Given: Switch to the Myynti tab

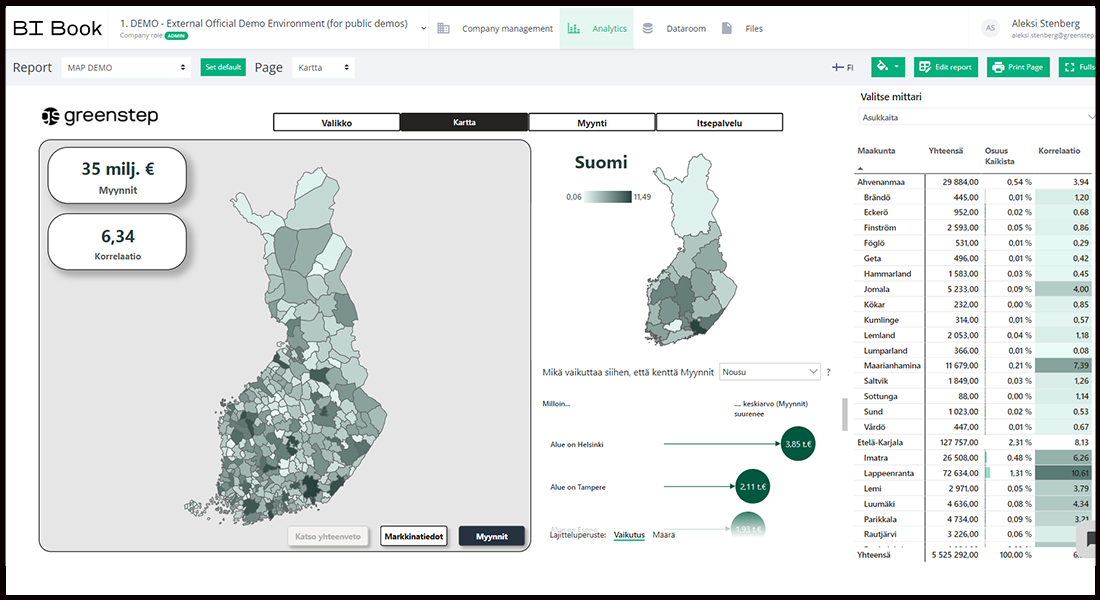Looking at the screenshot, I should click(592, 123).
